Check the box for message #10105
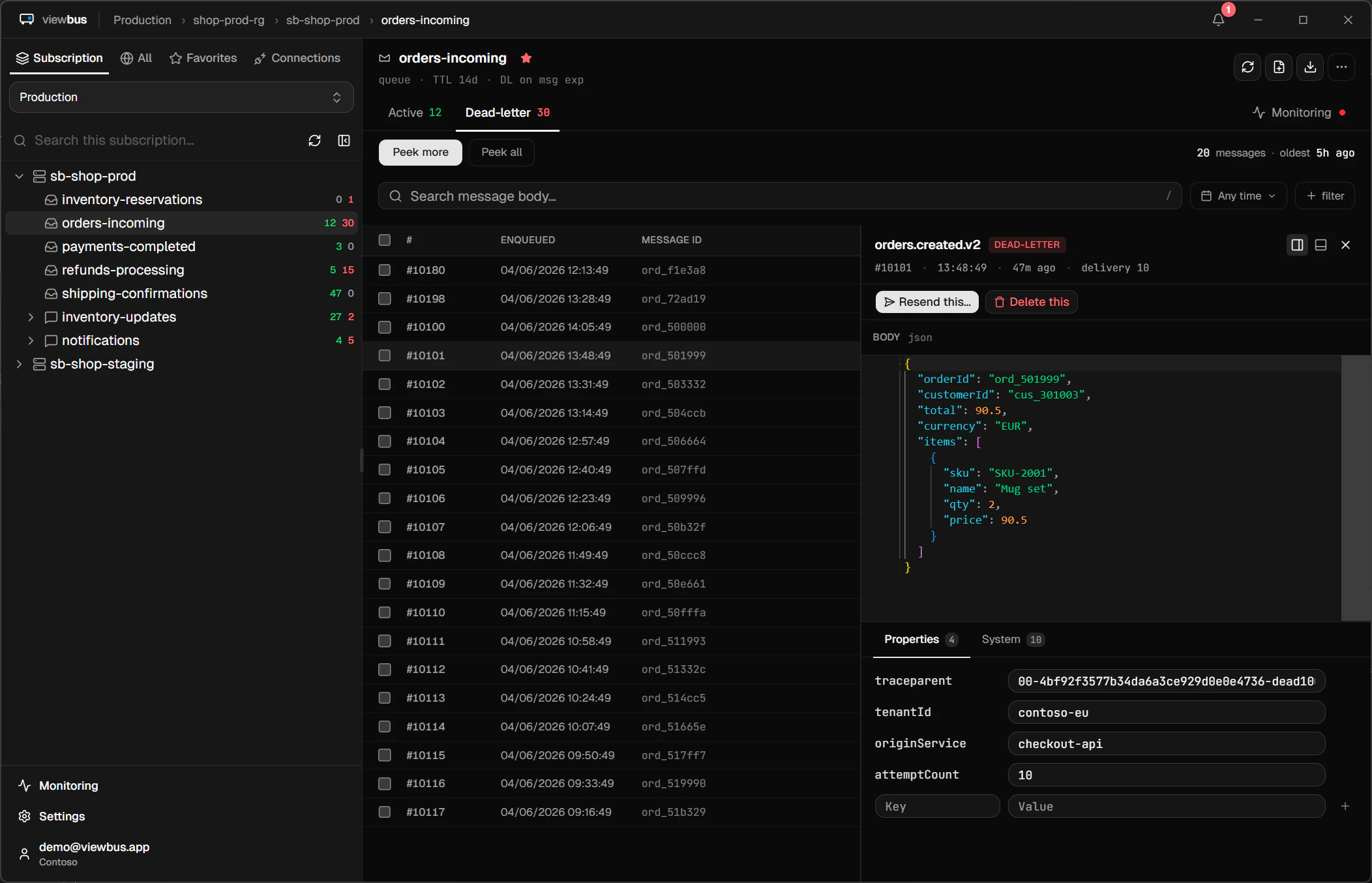This screenshot has height=883, width=1372. coord(385,470)
